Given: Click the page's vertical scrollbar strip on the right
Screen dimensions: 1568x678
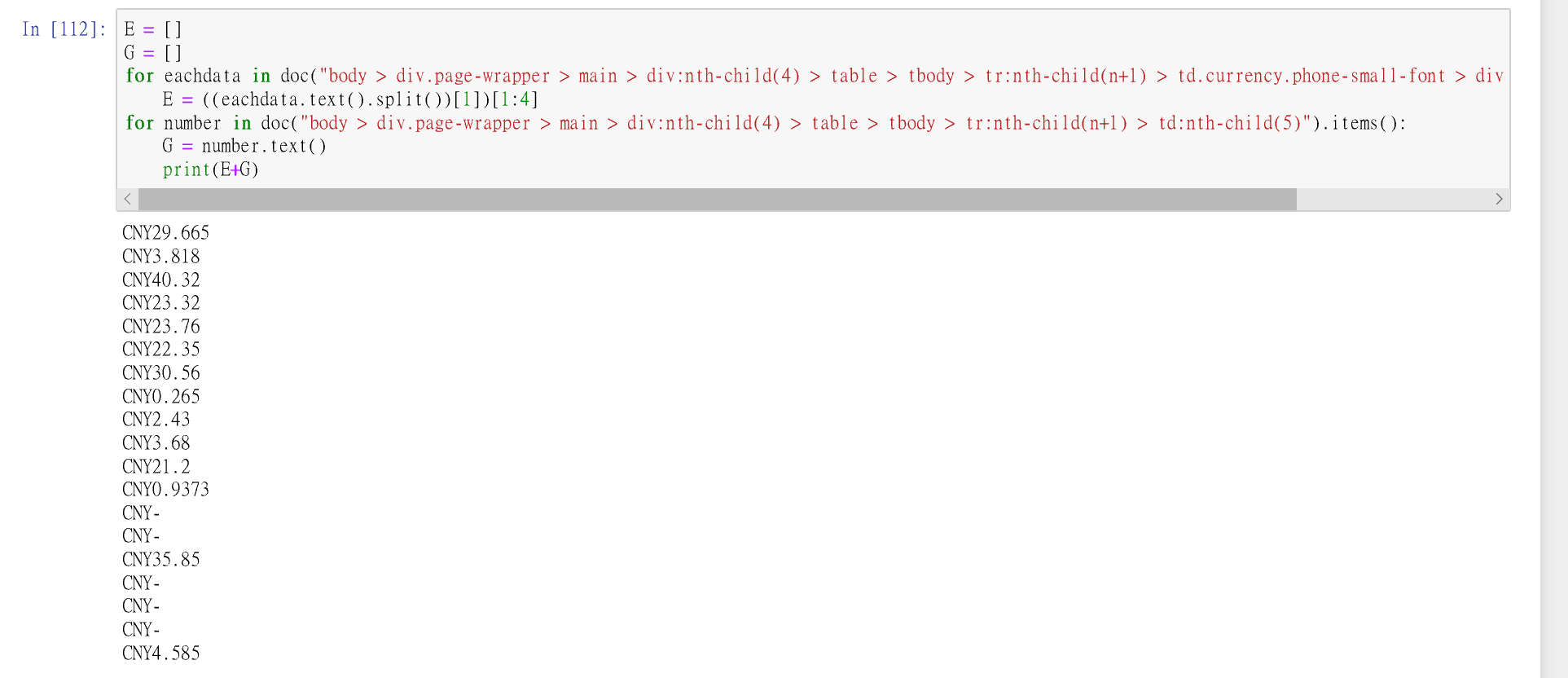Looking at the screenshot, I should pos(1554,339).
